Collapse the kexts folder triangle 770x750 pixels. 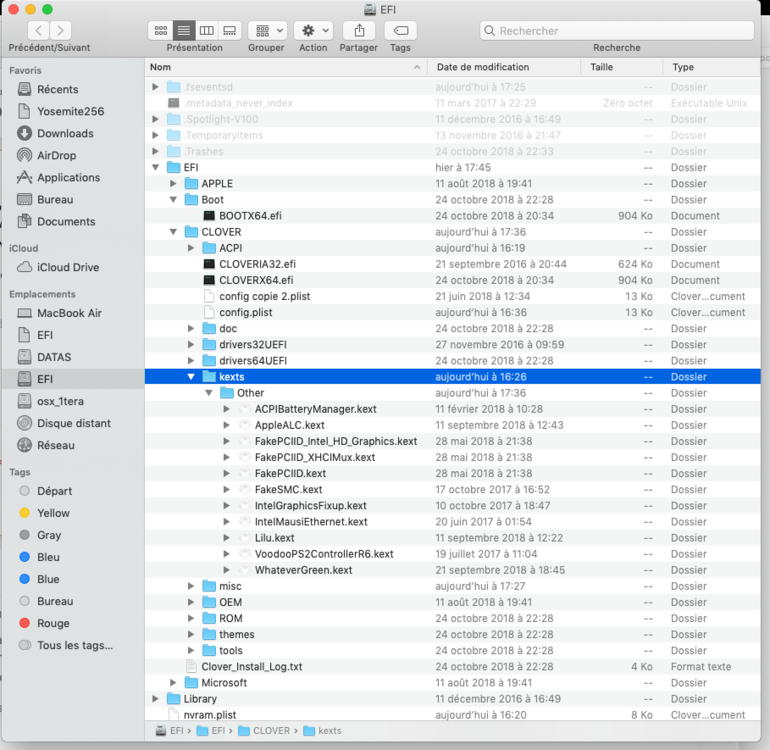[x=191, y=377]
